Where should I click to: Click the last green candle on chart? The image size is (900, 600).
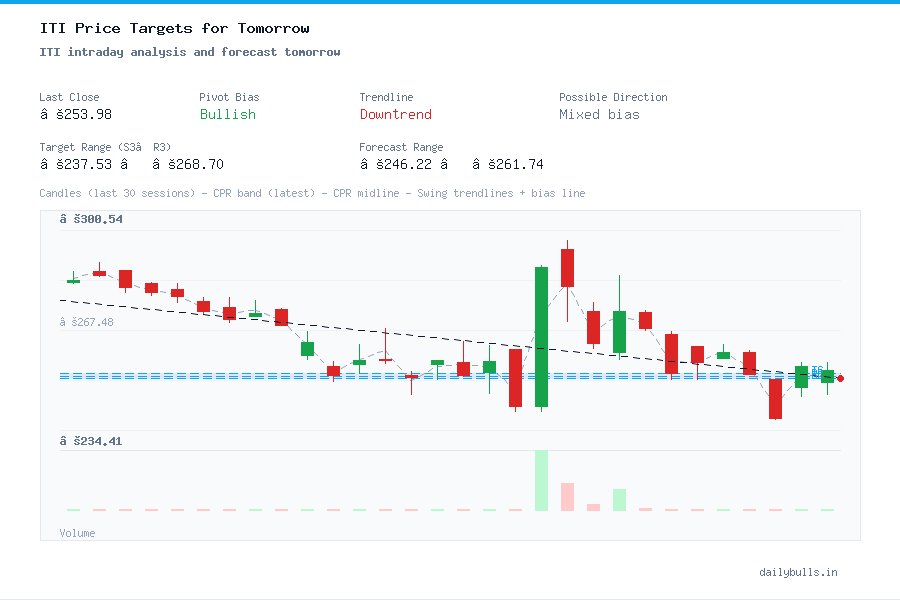(x=827, y=378)
